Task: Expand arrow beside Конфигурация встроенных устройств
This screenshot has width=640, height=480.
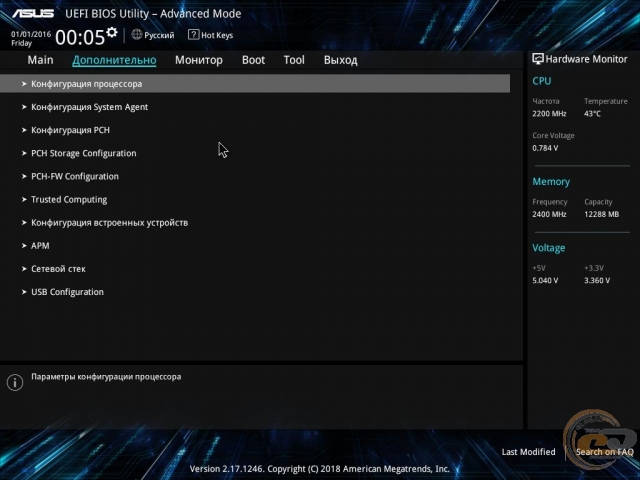Action: tap(24, 223)
